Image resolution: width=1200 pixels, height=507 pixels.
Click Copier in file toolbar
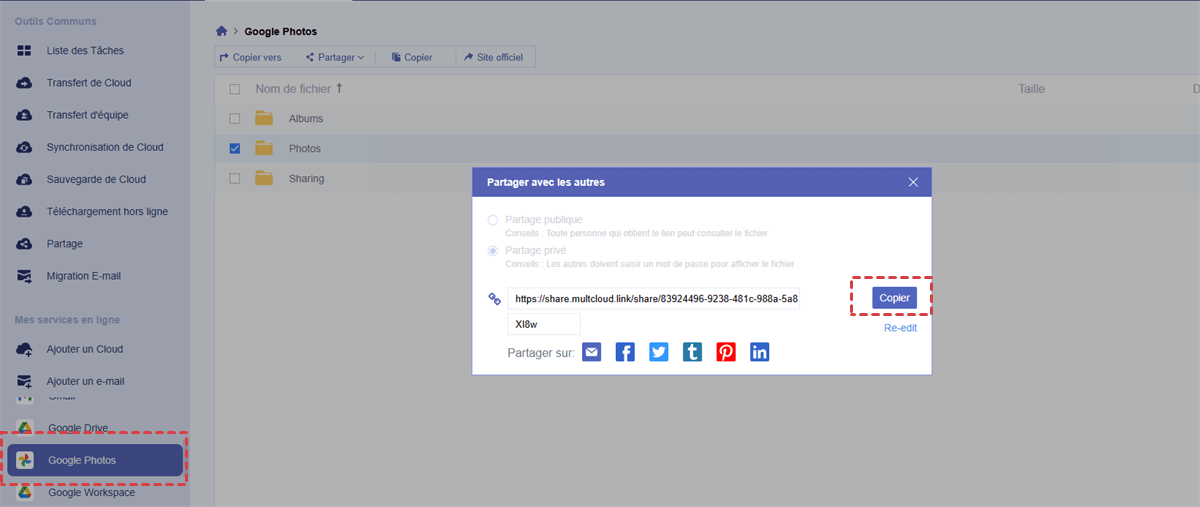tap(412, 58)
